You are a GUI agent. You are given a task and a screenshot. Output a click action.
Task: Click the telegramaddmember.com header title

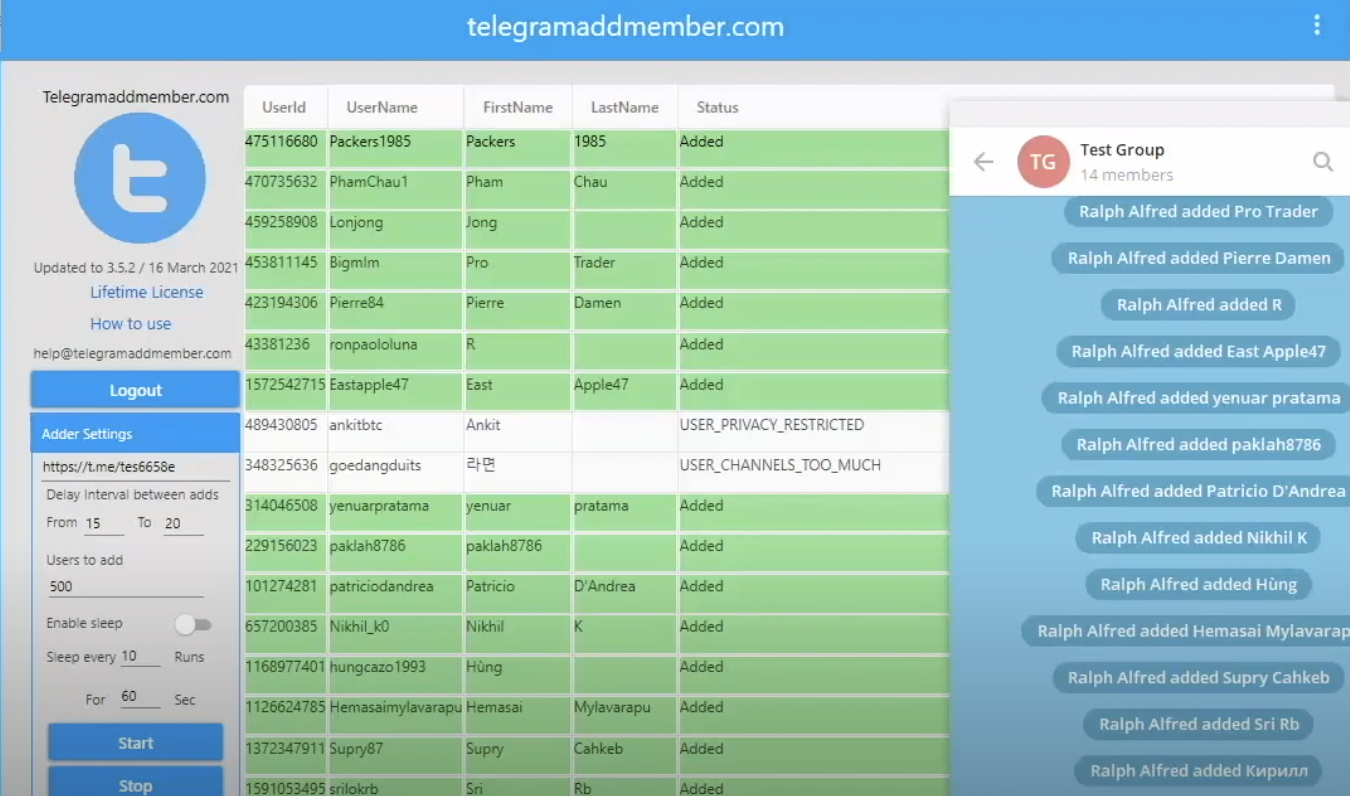coord(625,27)
